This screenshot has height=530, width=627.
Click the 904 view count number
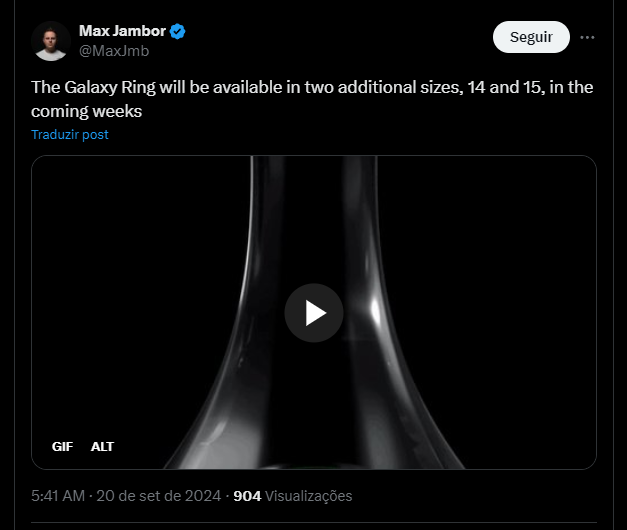pos(247,496)
